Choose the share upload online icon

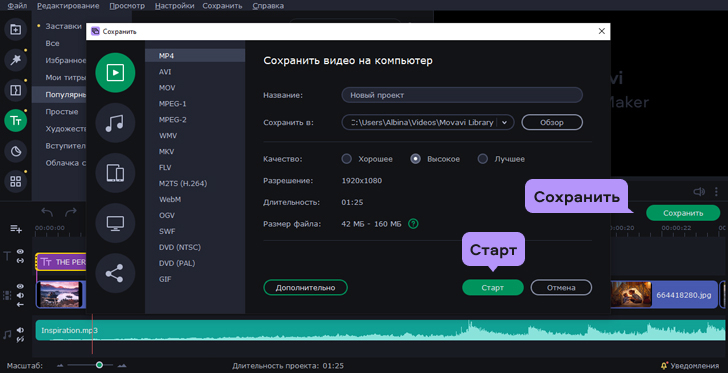click(115, 273)
